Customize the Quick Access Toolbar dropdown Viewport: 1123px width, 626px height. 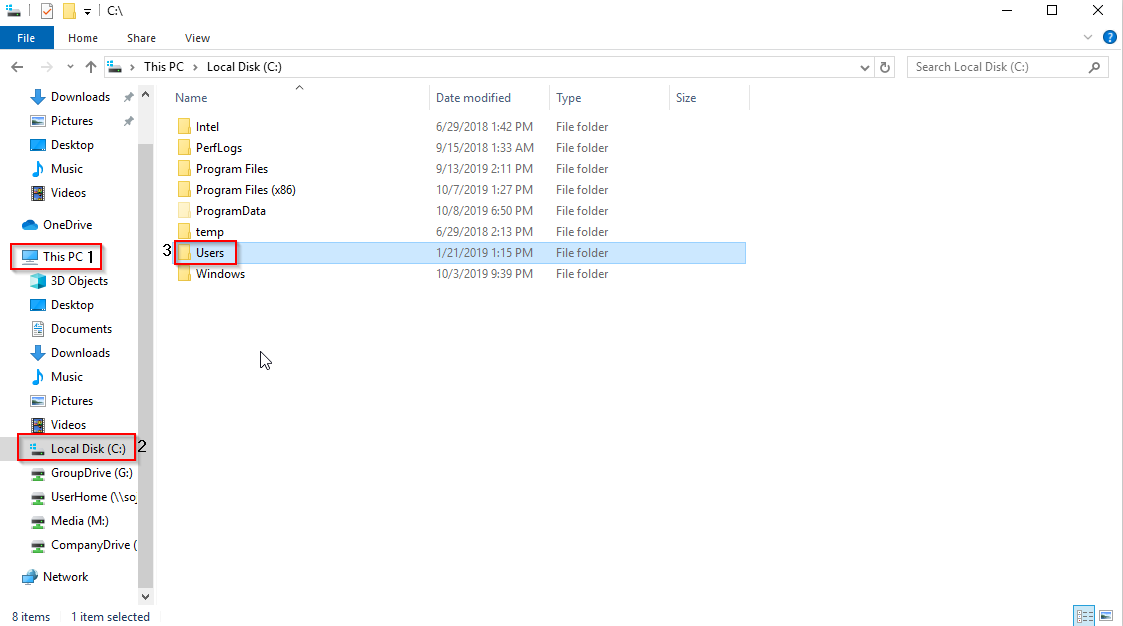point(88,10)
